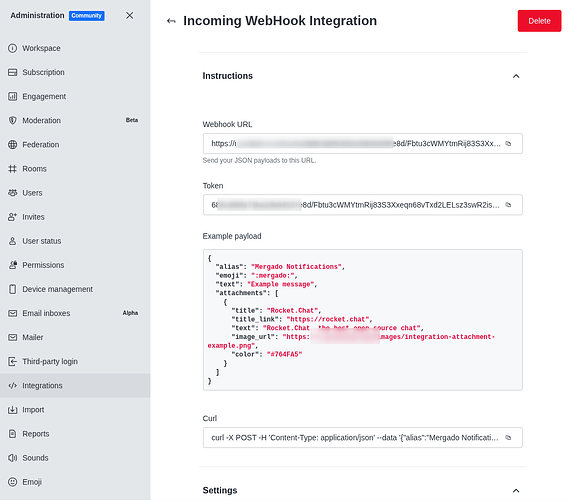This screenshot has width=573, height=500.
Task: Collapse the Settings section chevron
Action: [x=516, y=490]
